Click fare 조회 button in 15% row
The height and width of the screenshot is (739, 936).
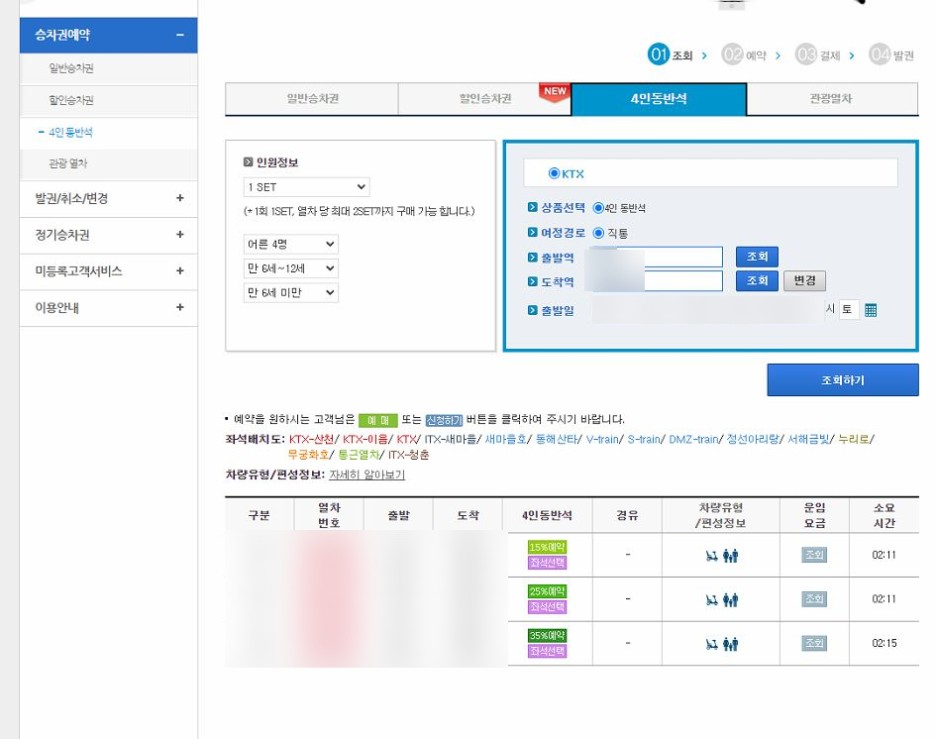tap(814, 555)
